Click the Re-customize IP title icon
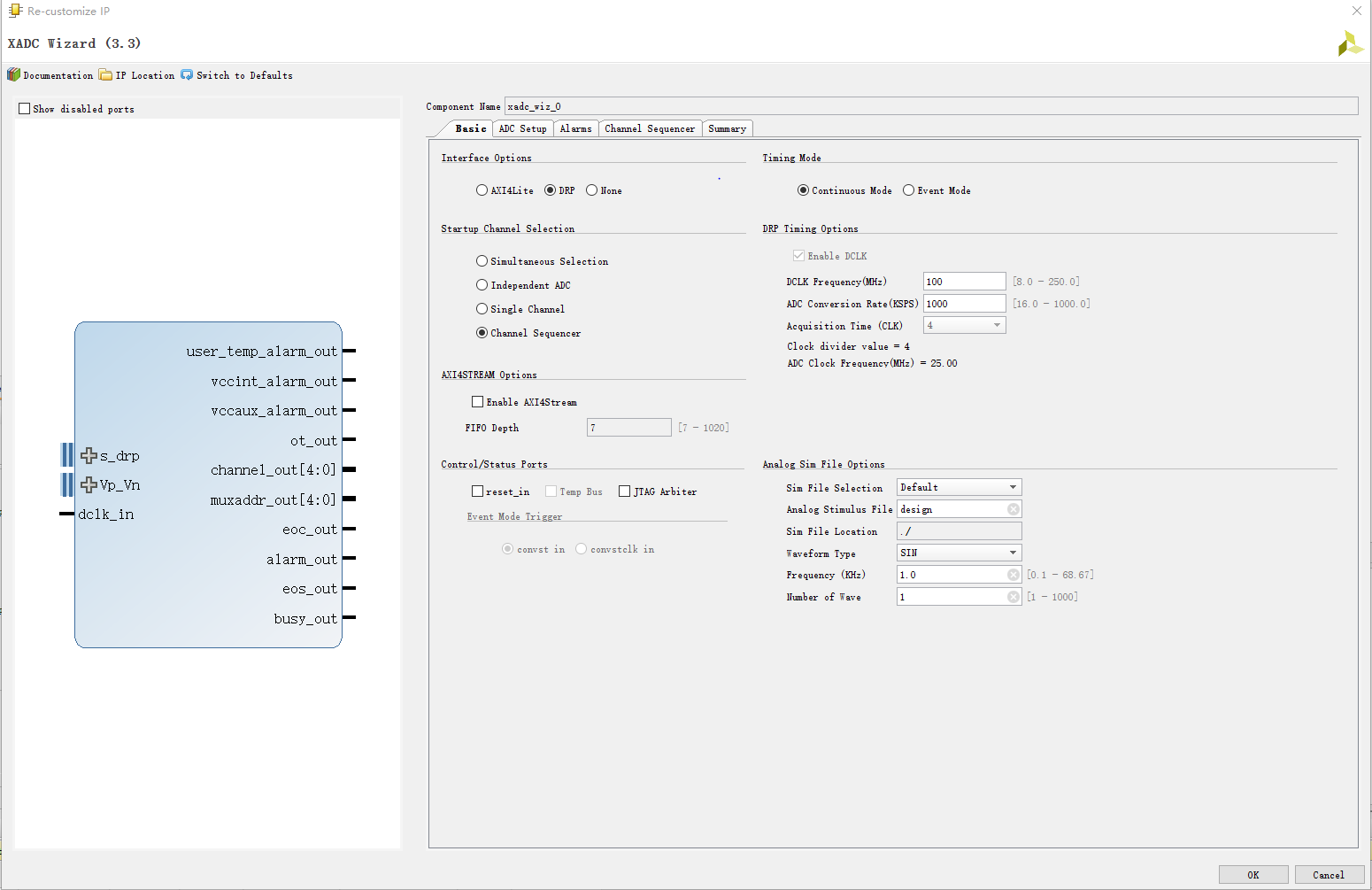The height and width of the screenshot is (890, 1372). click(x=15, y=11)
